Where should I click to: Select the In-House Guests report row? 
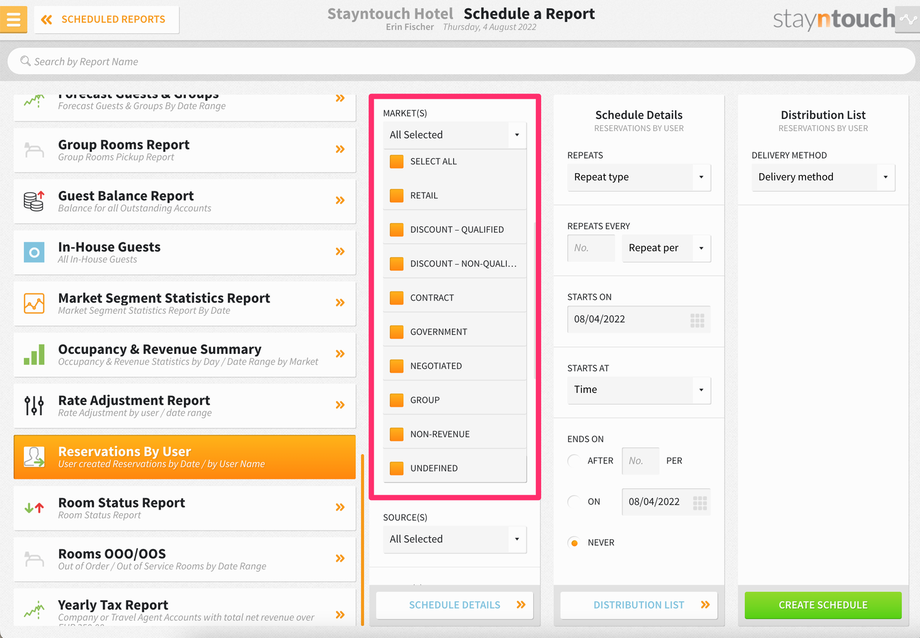pos(185,252)
